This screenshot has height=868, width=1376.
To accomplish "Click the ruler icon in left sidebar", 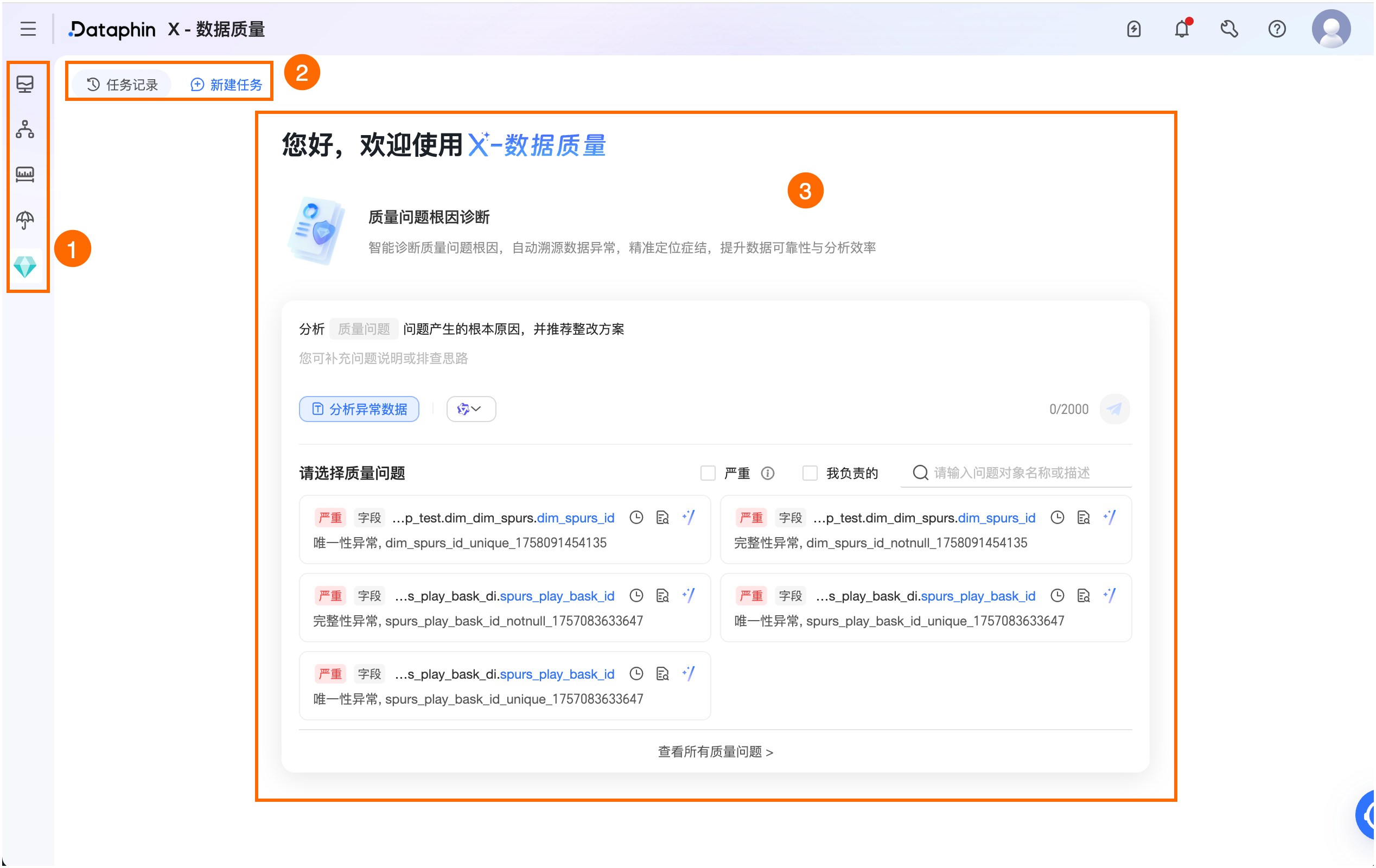I will pyautogui.click(x=25, y=174).
